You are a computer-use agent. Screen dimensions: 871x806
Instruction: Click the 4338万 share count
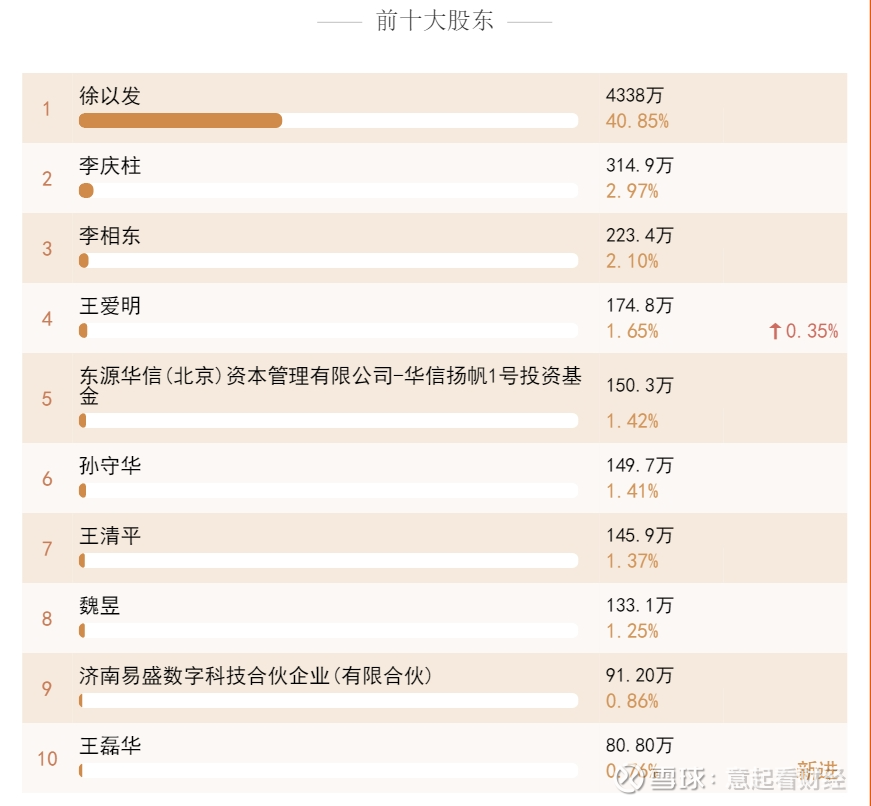[x=634, y=96]
